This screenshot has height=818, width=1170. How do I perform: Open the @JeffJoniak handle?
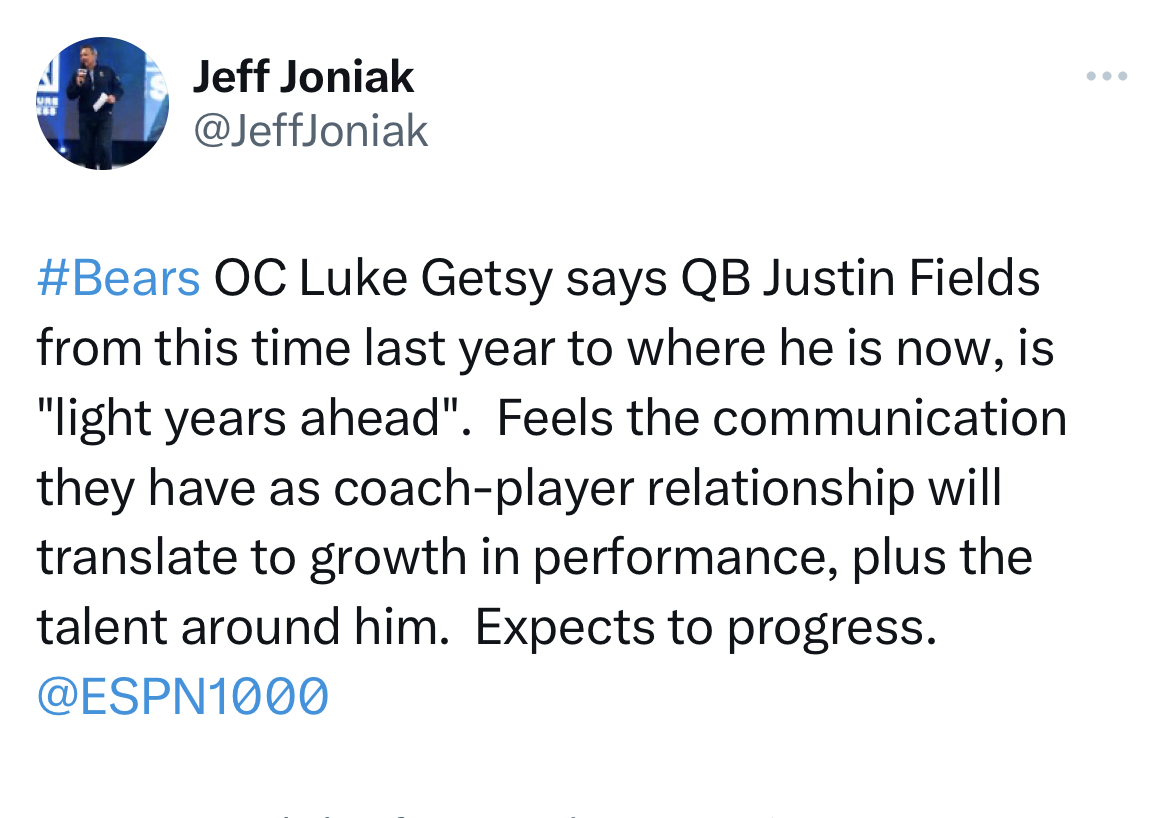click(310, 131)
